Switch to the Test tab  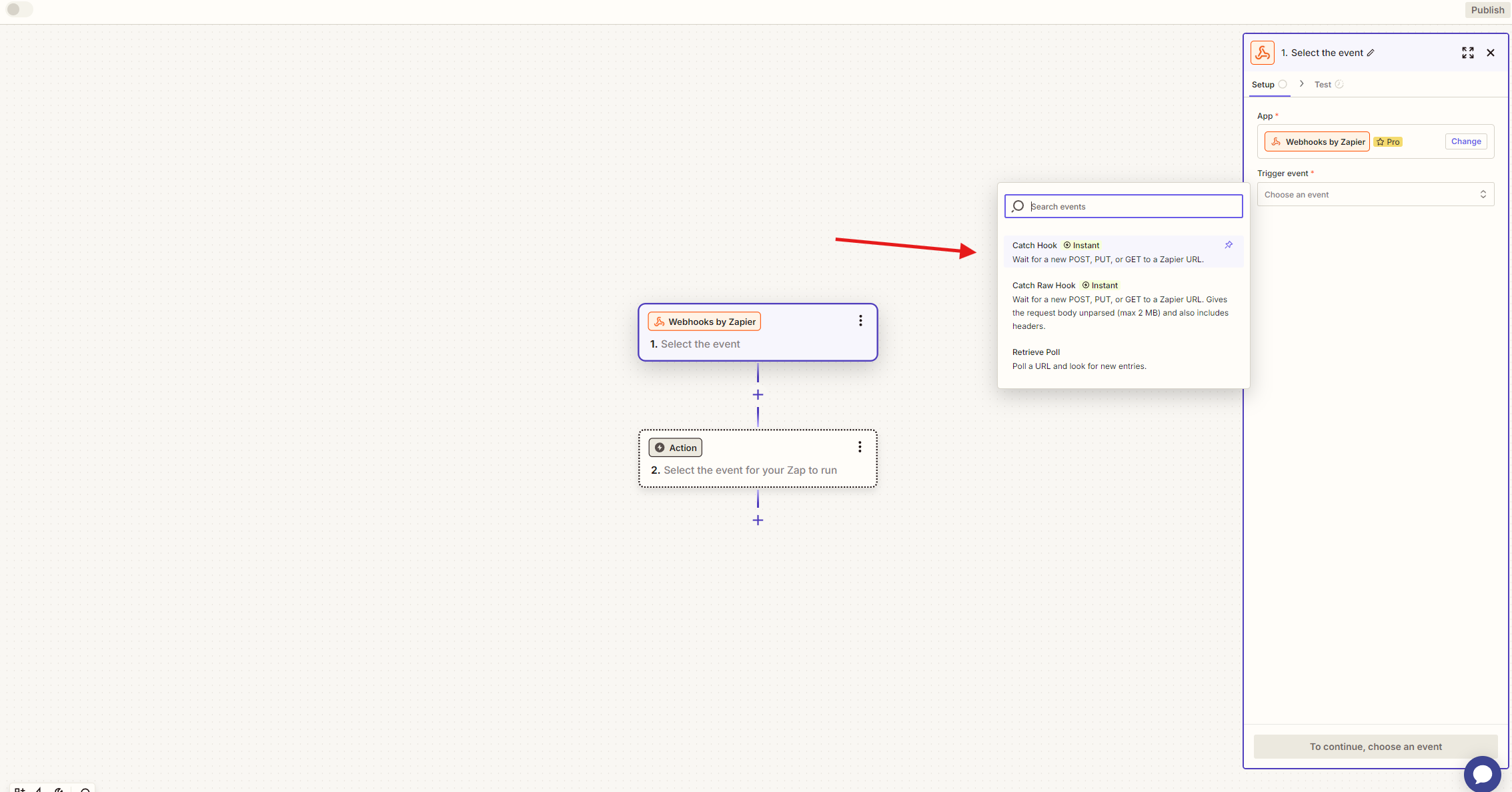tap(1323, 85)
